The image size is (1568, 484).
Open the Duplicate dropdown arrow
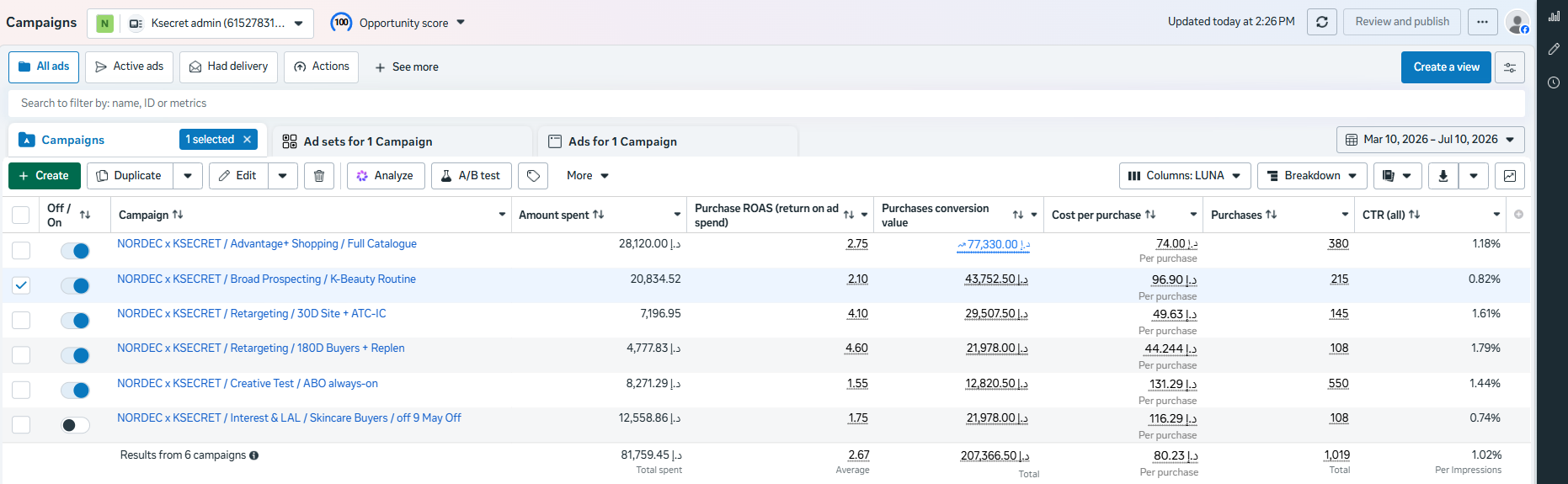[x=187, y=176]
